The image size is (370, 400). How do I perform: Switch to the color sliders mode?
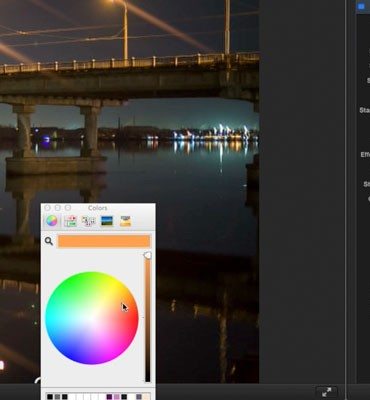pyautogui.click(x=70, y=221)
